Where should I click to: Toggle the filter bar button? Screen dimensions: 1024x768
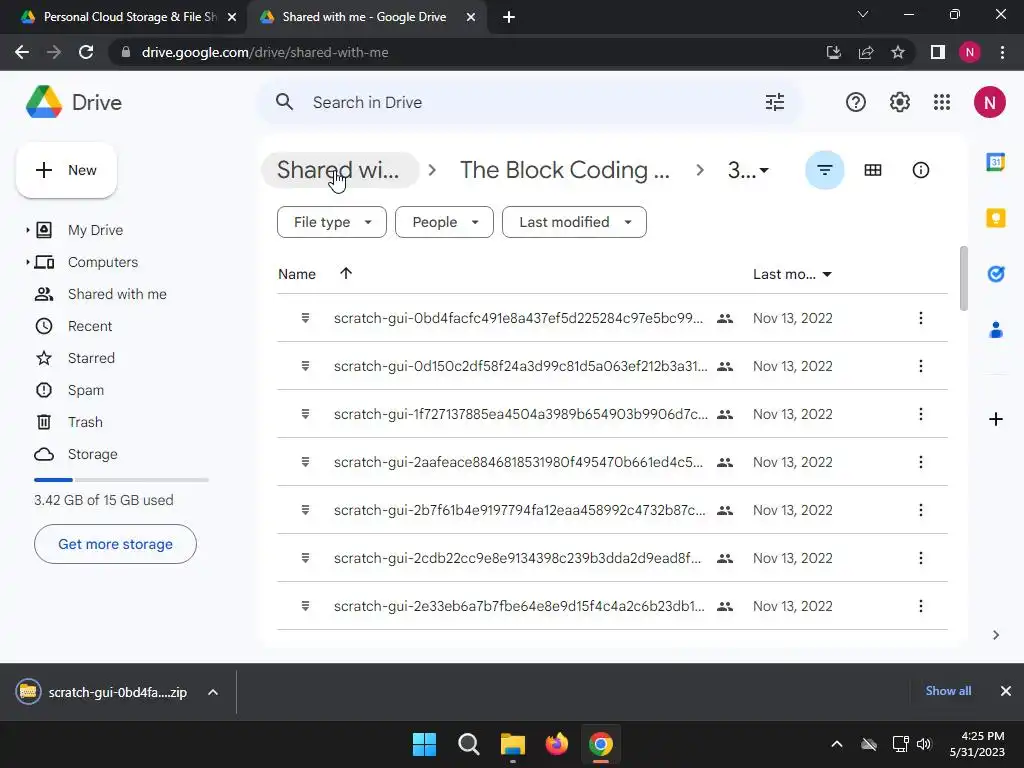(824, 170)
